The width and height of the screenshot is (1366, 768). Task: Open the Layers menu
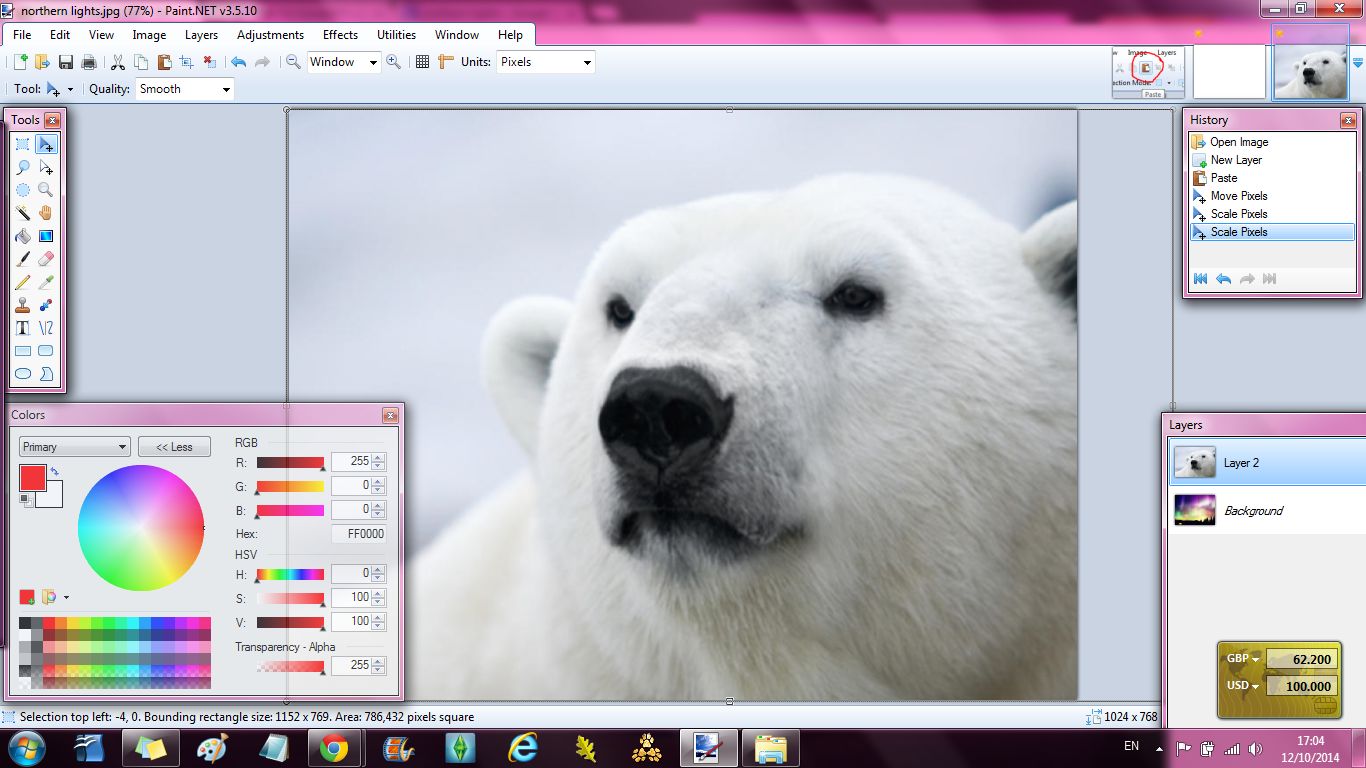[201, 34]
